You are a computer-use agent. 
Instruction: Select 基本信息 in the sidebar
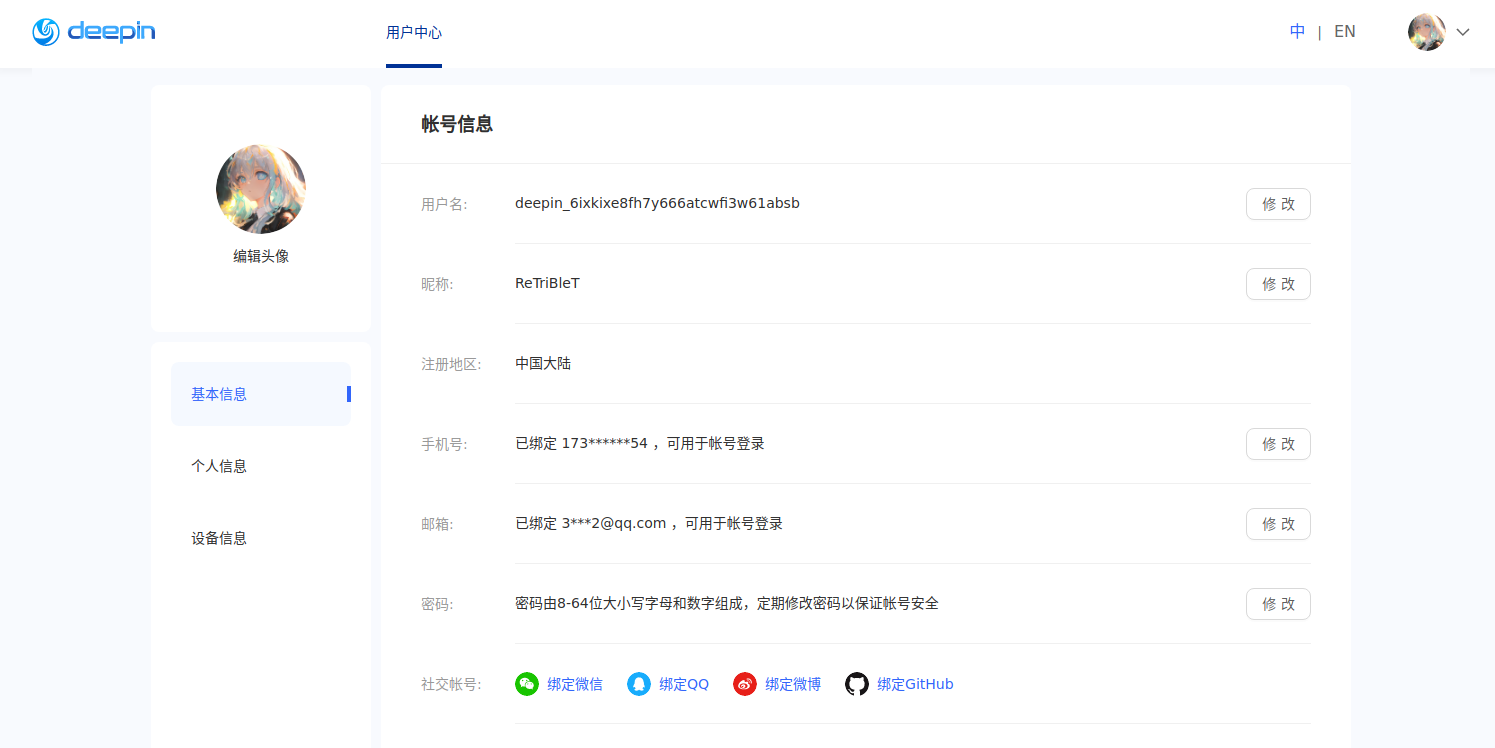219,394
